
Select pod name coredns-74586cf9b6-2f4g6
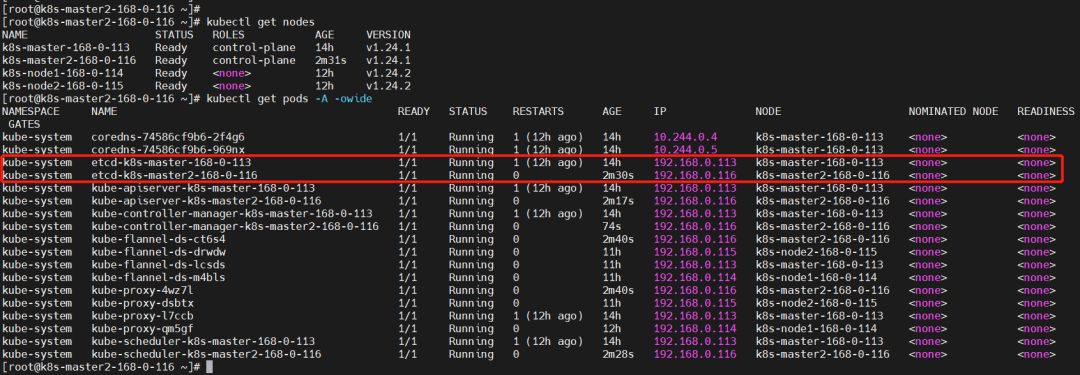167,137
